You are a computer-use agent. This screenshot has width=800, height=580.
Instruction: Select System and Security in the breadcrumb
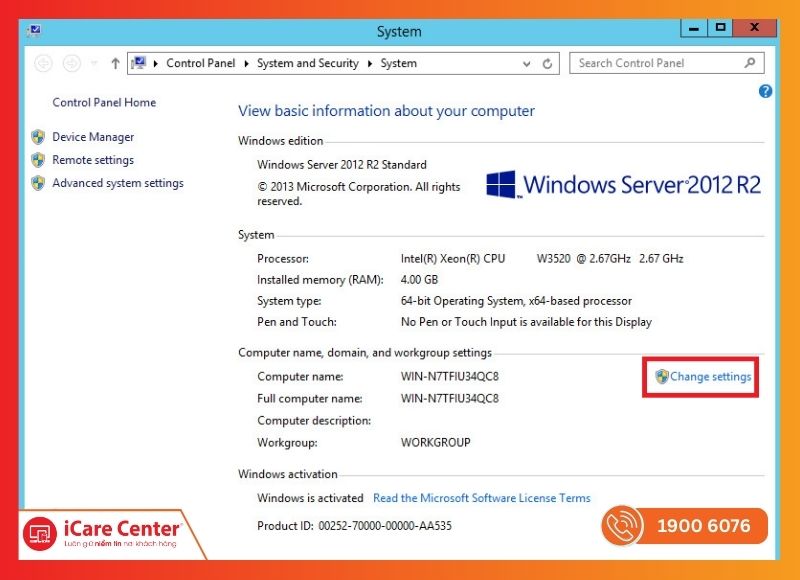308,63
